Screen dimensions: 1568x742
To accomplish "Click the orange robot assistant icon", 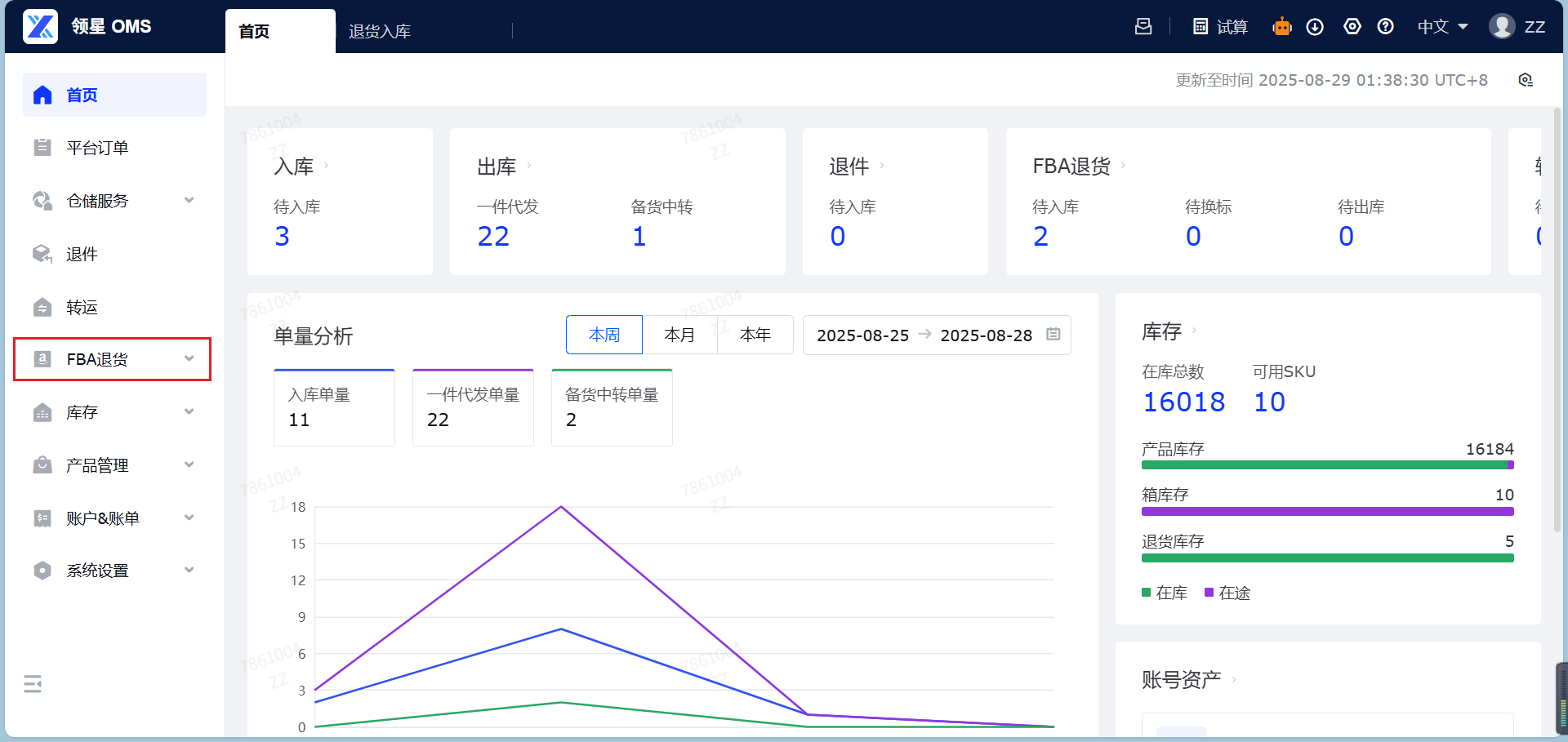I will [x=1281, y=27].
